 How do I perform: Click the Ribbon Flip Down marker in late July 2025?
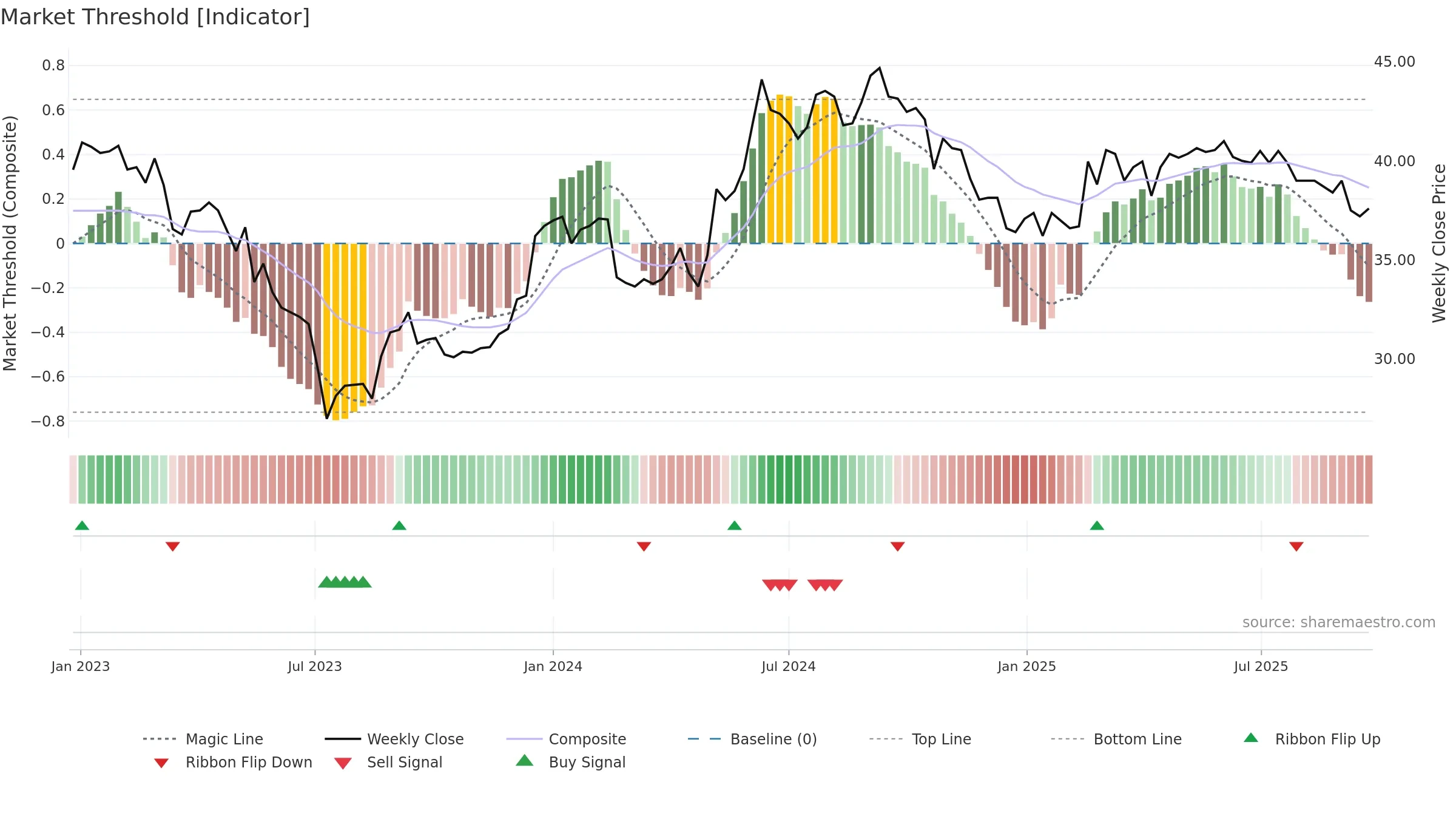[1296, 547]
